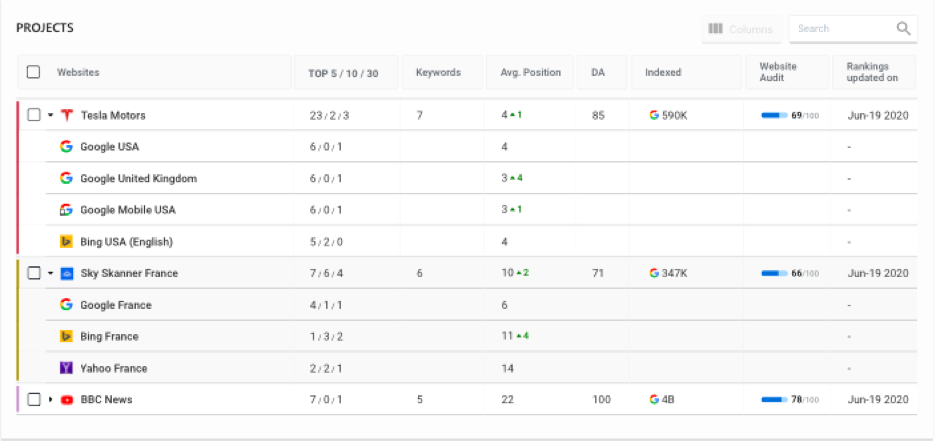Viewport: 939px width, 441px height.
Task: Collapse the Sky Skanner France project row
Action: pyautogui.click(x=50, y=273)
